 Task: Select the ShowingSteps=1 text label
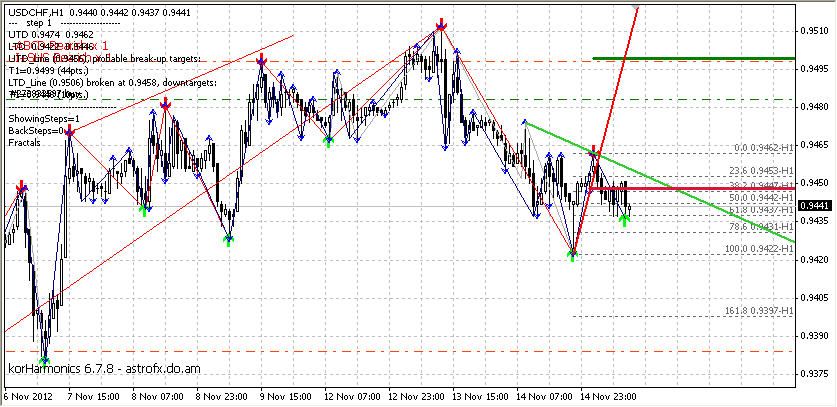click(44, 119)
